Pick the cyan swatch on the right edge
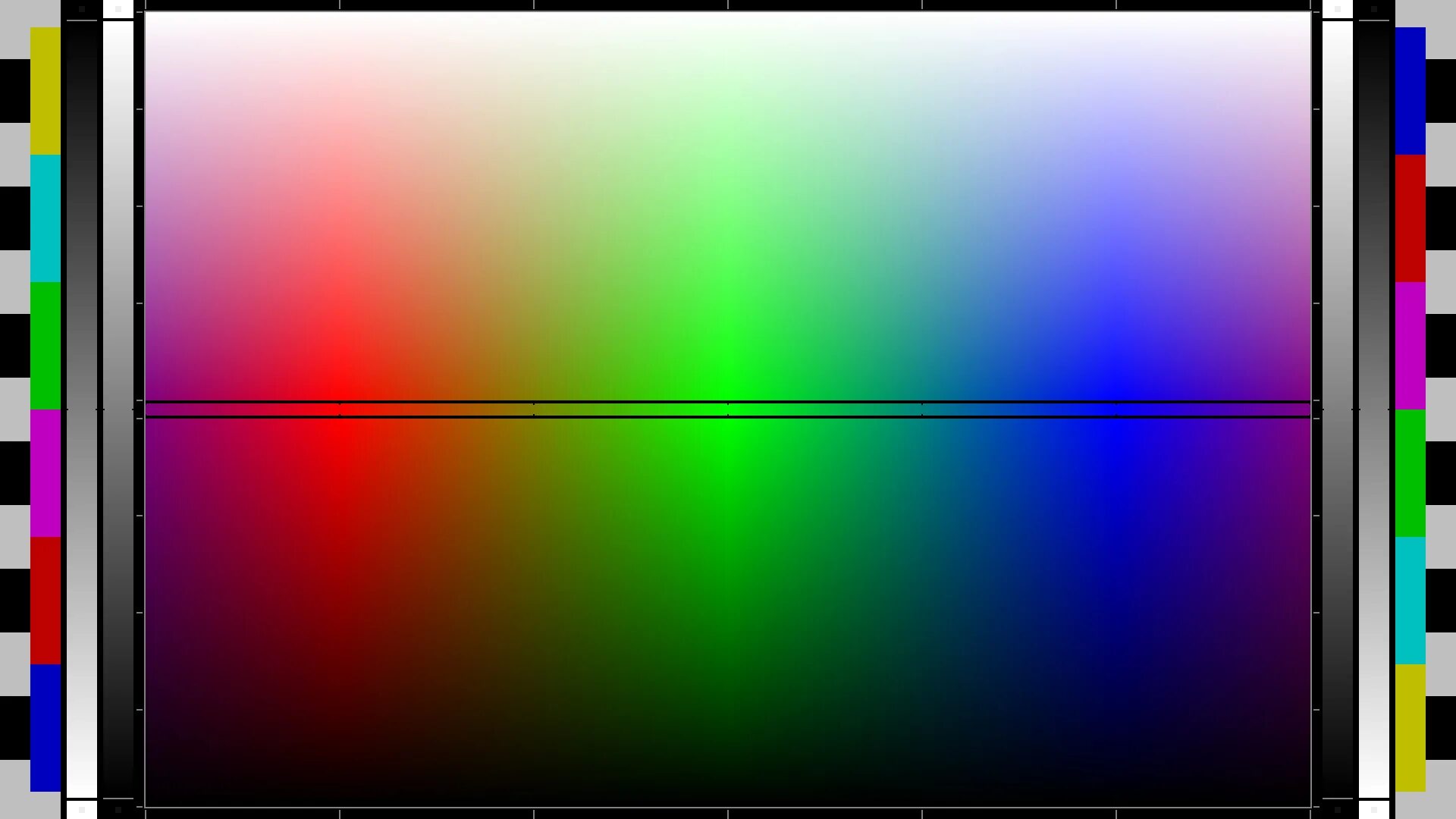Image resolution: width=1456 pixels, height=819 pixels. pos(1410,601)
